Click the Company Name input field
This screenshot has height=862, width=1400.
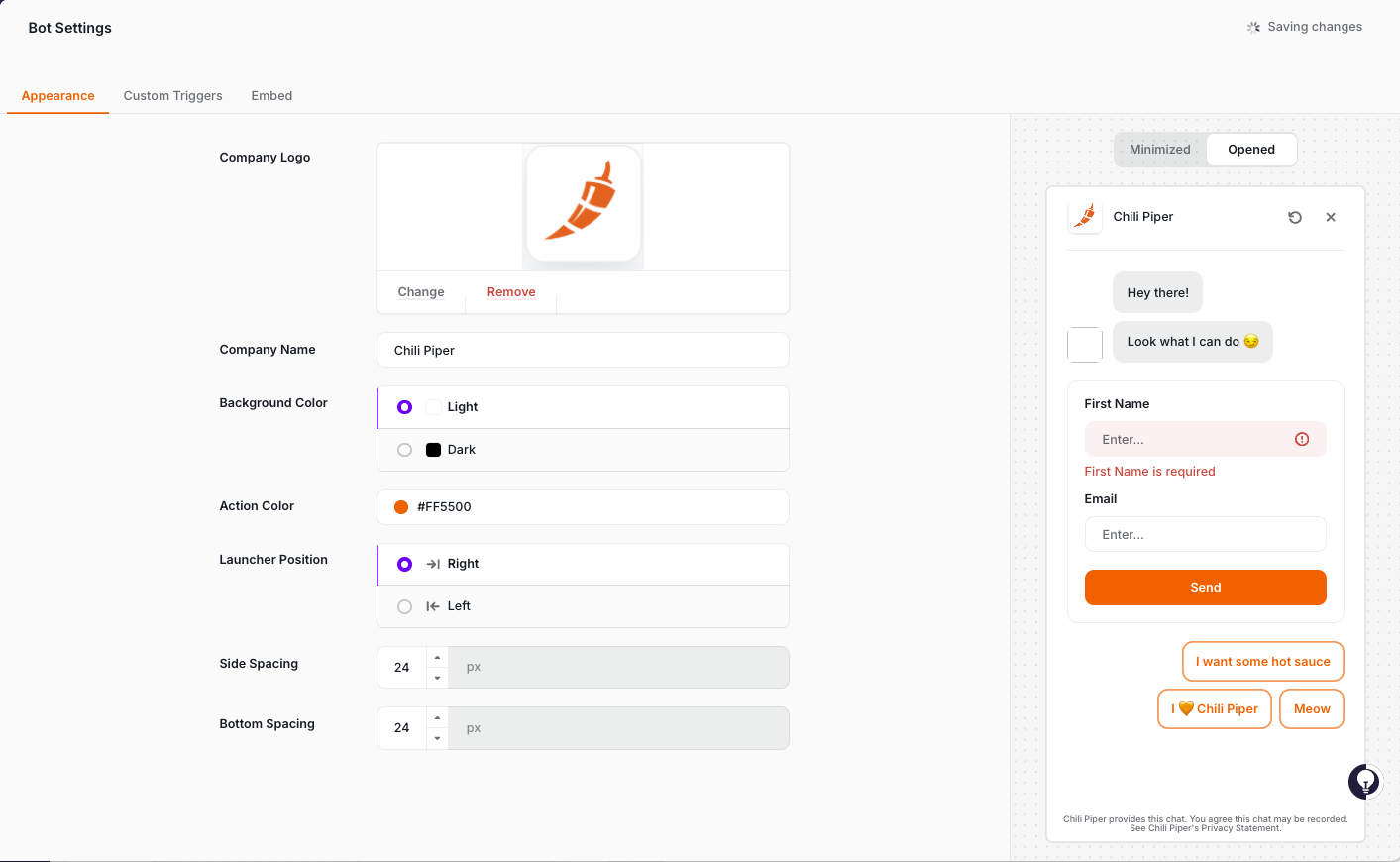point(583,350)
